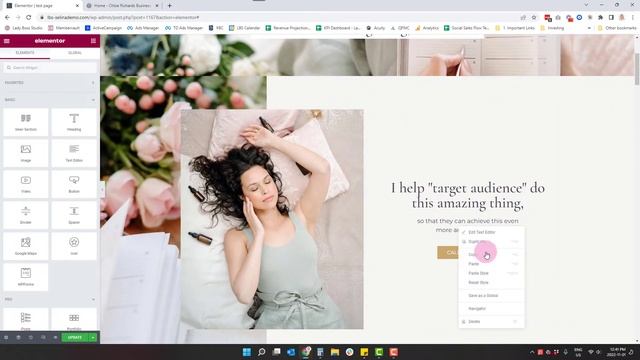Select the Portfolio widget

74,320
